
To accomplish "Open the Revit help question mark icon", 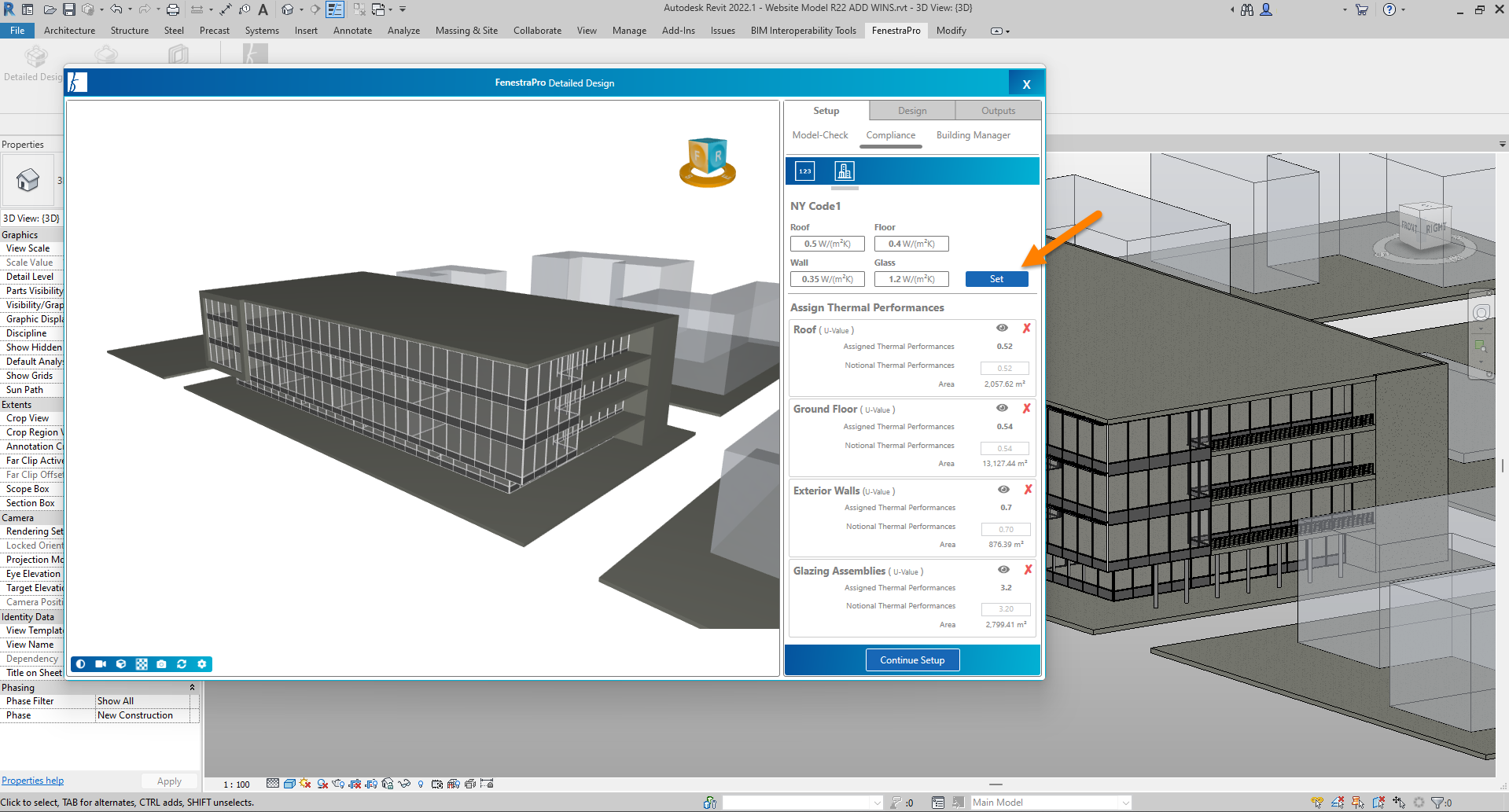I will 1389,9.
